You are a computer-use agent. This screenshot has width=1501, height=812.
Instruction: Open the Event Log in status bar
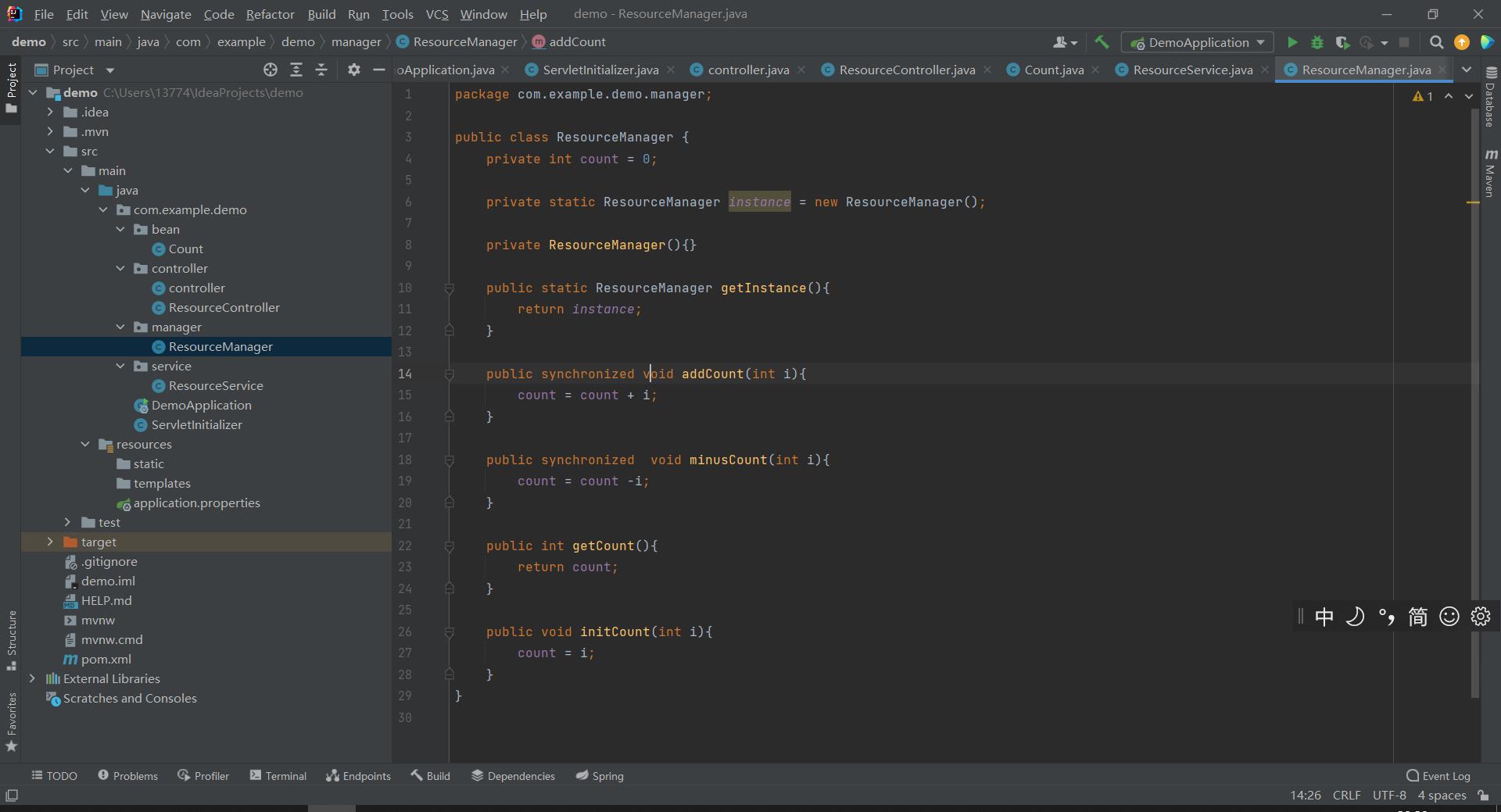click(1438, 775)
